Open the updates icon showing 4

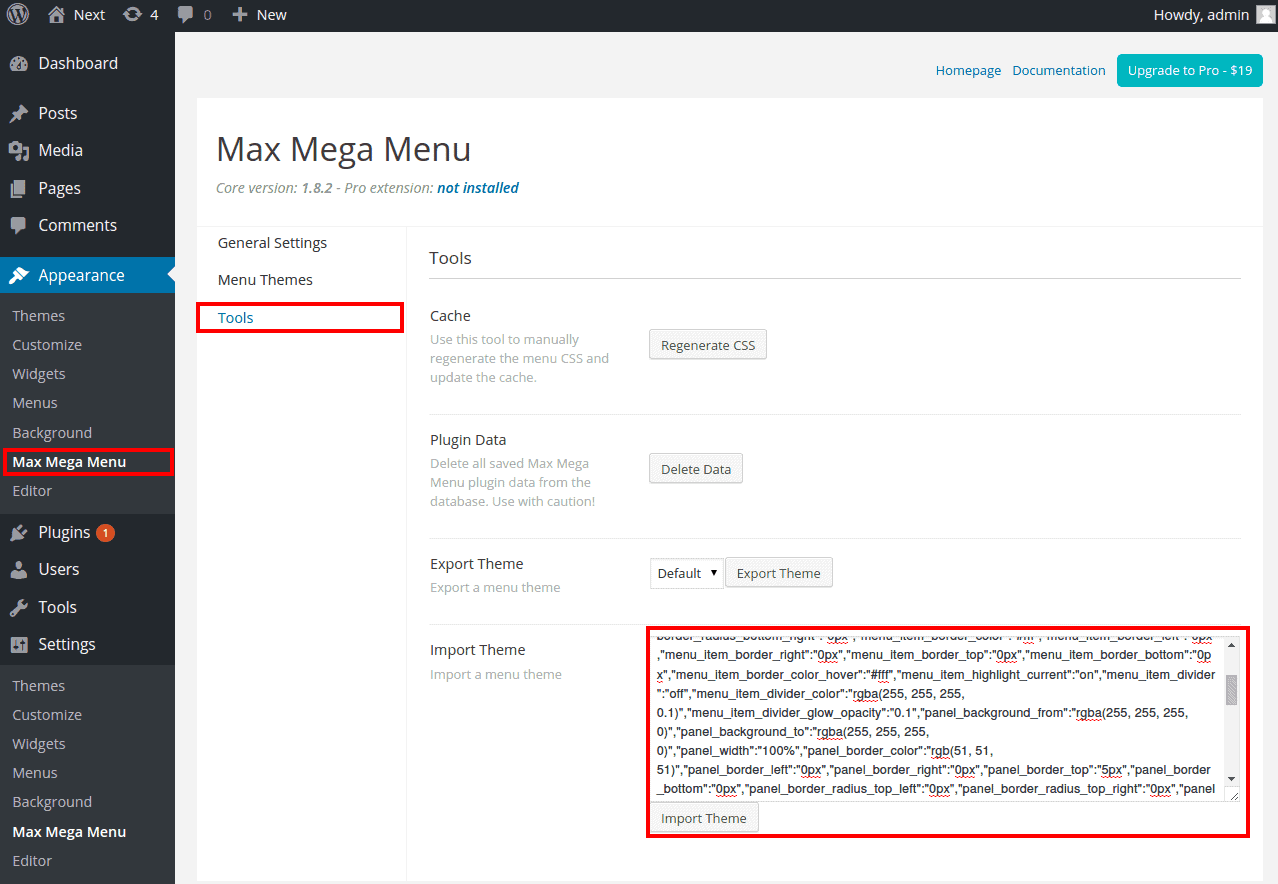132,15
